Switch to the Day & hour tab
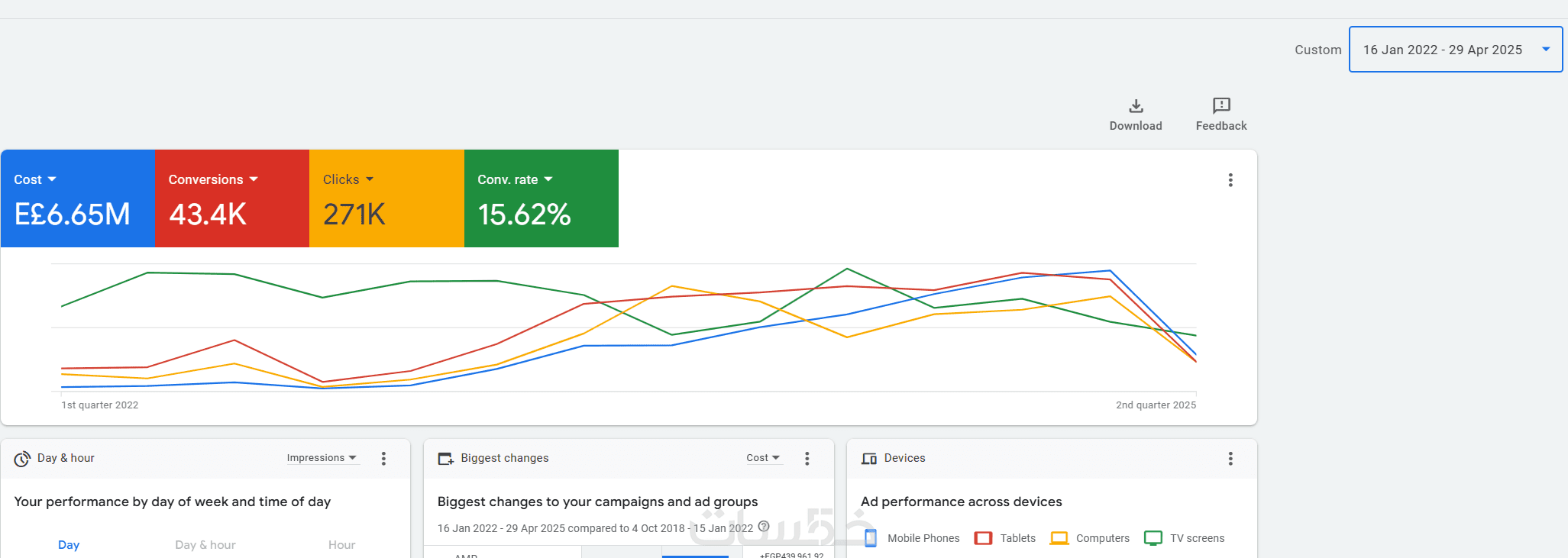 [205, 545]
